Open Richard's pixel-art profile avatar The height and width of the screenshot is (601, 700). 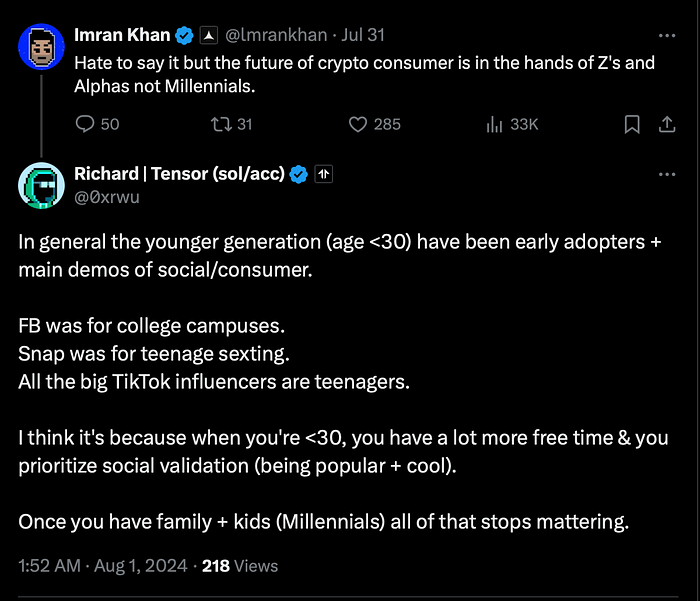pos(41,186)
